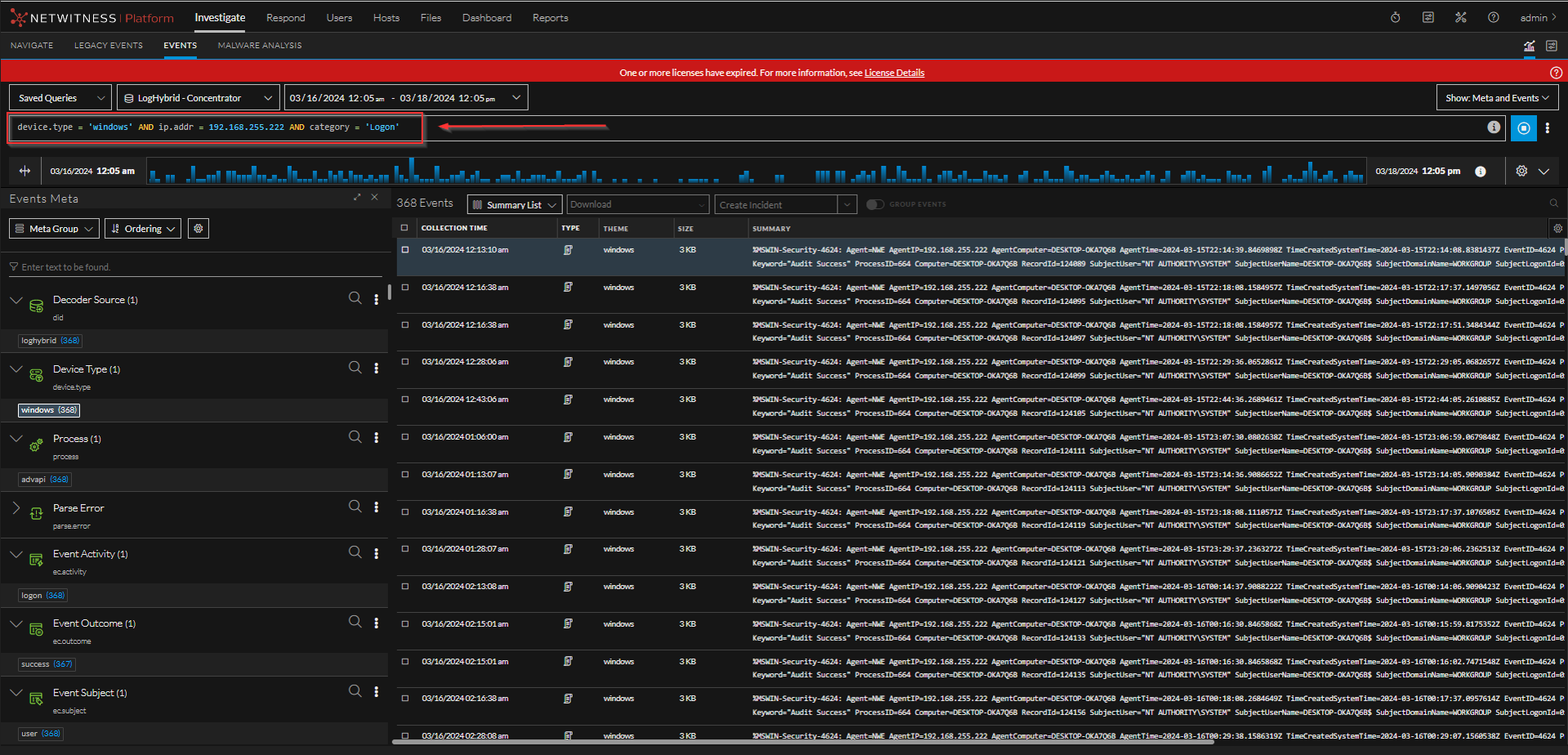
Task: Open three-dot menu for Process meta
Action: [x=376, y=438]
